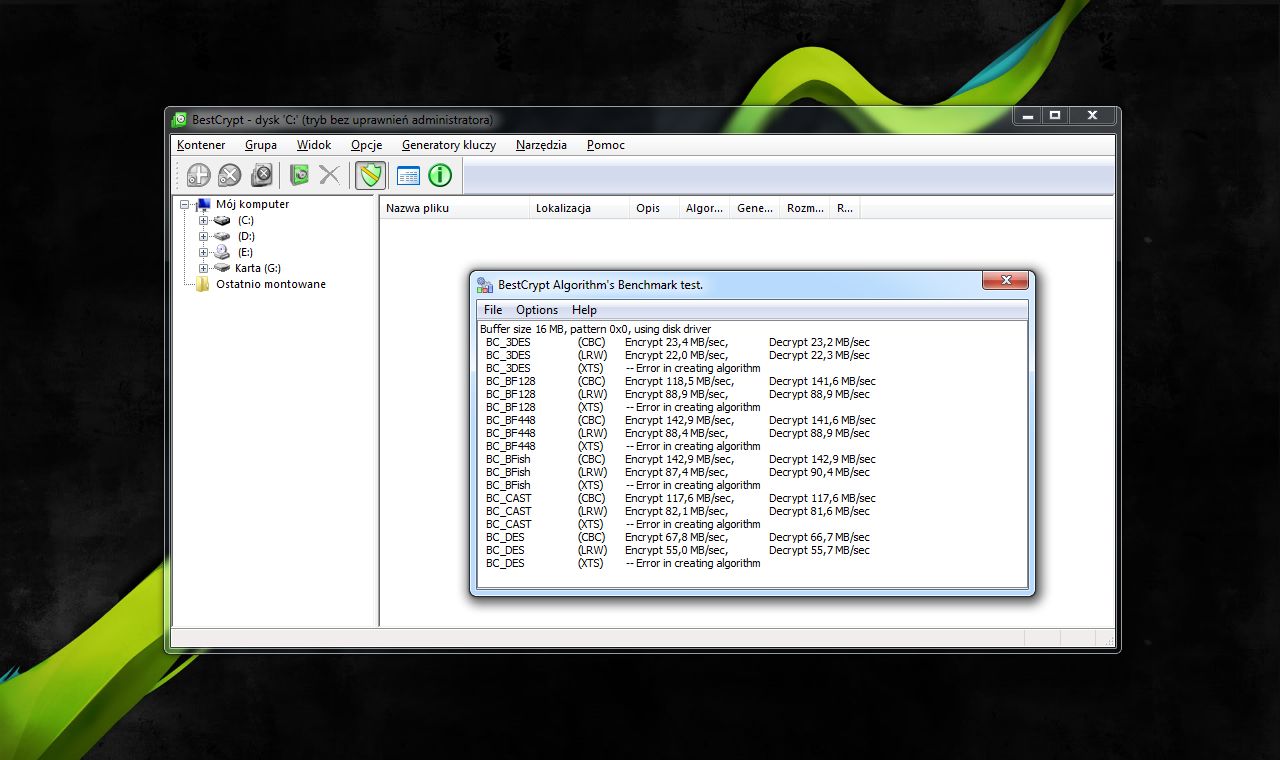Open the Opcje menu
The image size is (1280, 760).
367,145
